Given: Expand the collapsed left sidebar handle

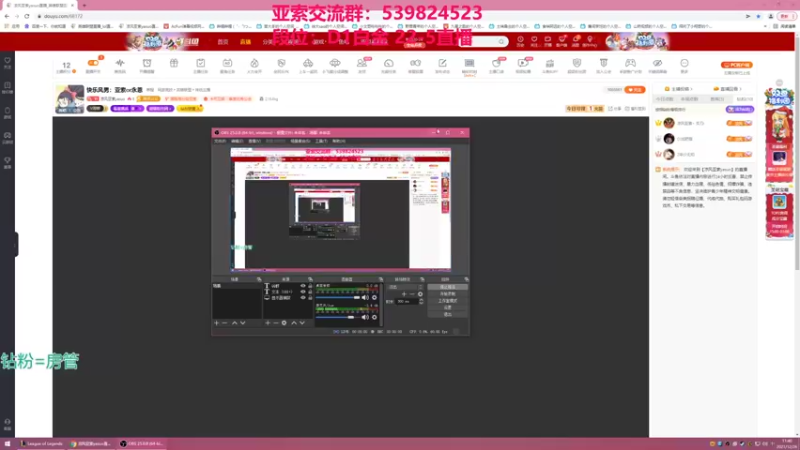Looking at the screenshot, I should [x=15, y=244].
